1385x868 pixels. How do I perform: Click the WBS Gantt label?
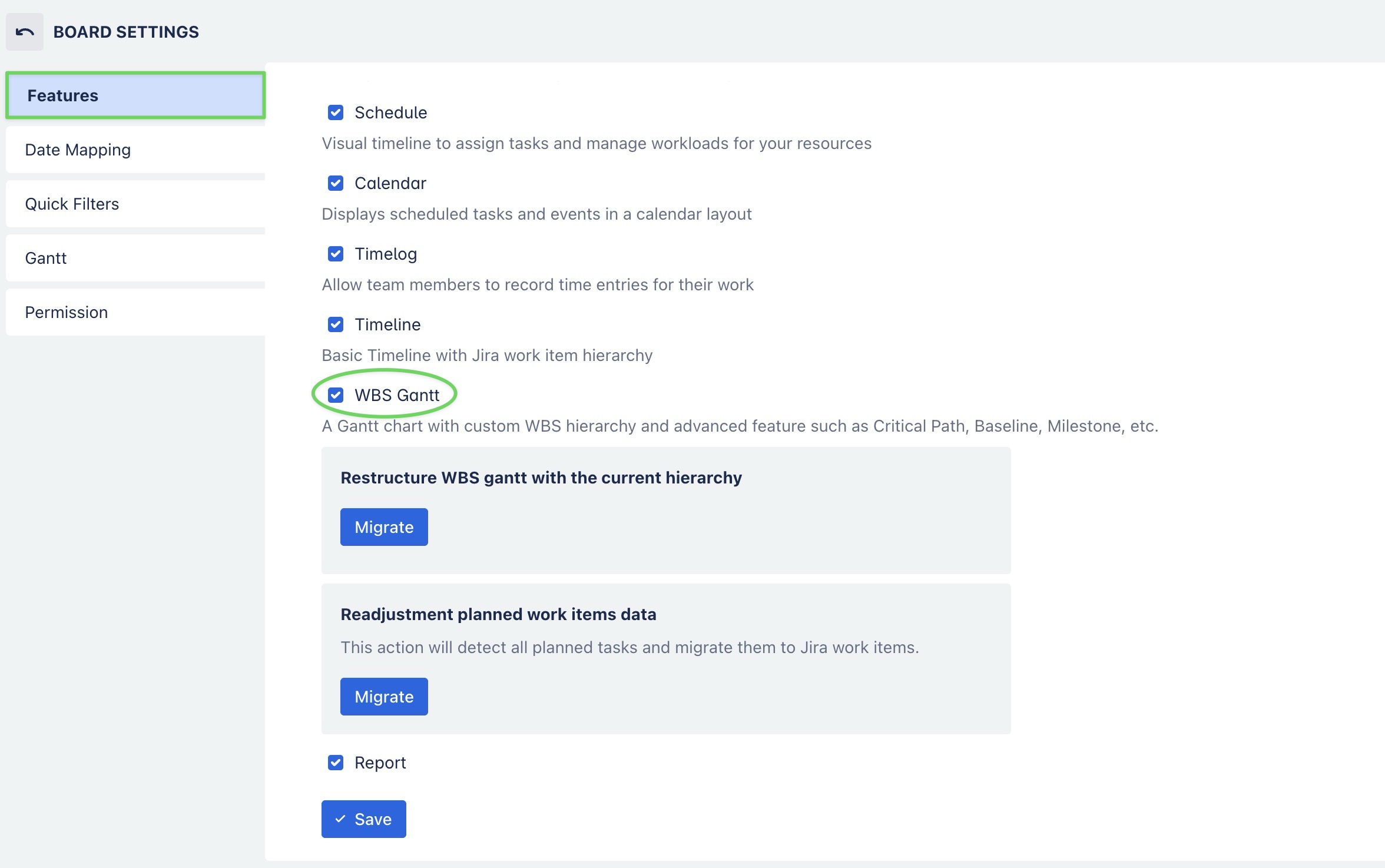pyautogui.click(x=397, y=395)
